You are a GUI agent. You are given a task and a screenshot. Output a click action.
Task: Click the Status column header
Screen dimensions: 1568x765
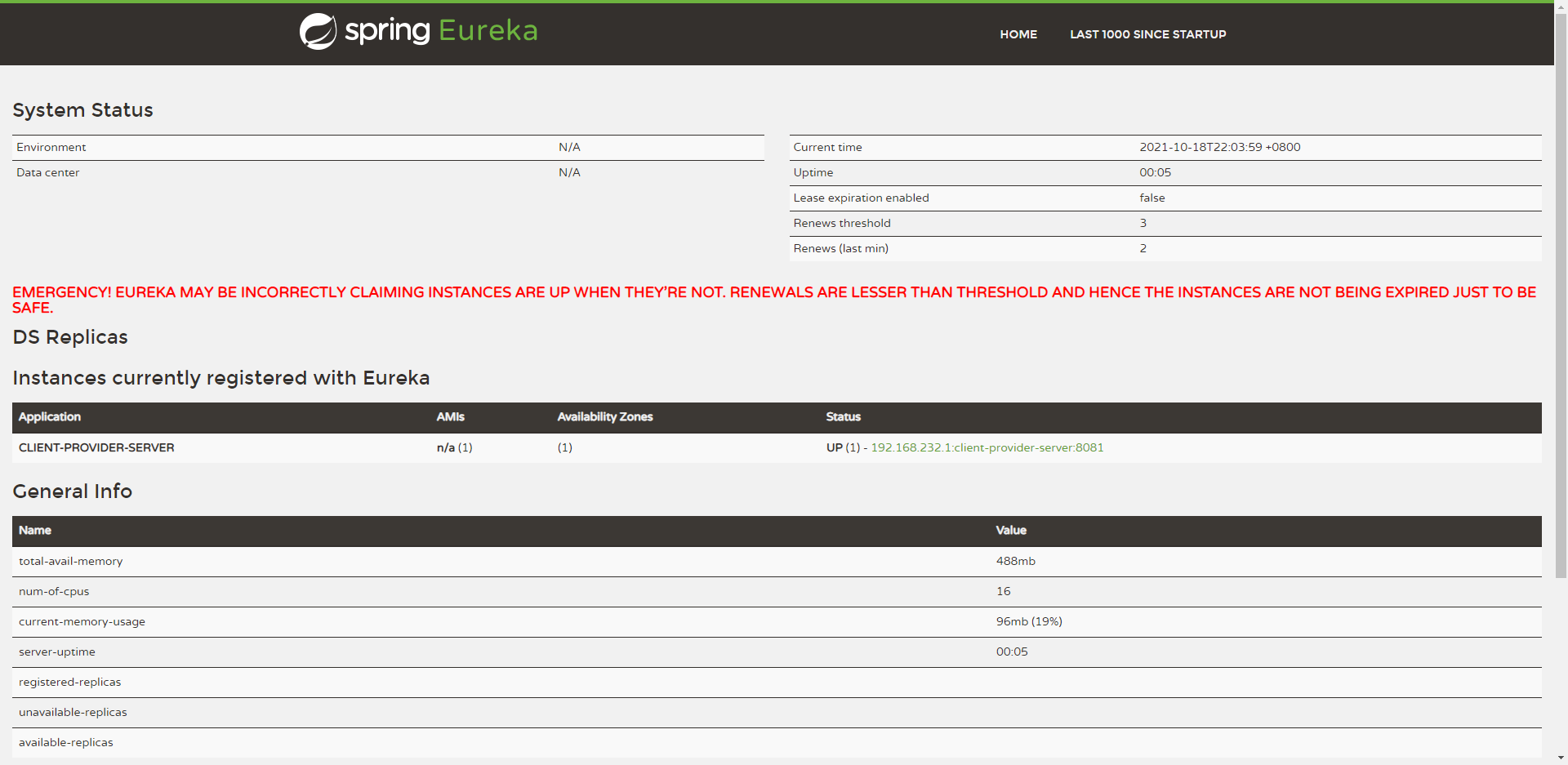(843, 416)
